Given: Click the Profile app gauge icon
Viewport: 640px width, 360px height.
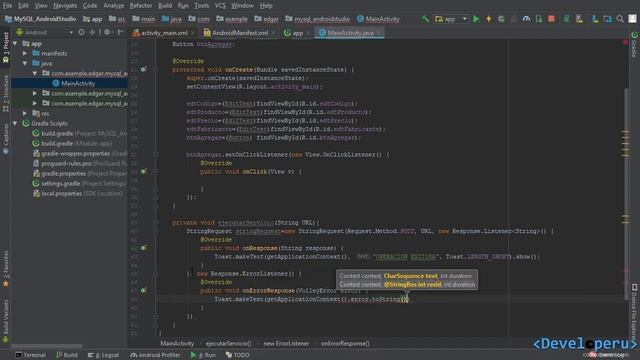Looking at the screenshot, I should pyautogui.click(x=526, y=19).
